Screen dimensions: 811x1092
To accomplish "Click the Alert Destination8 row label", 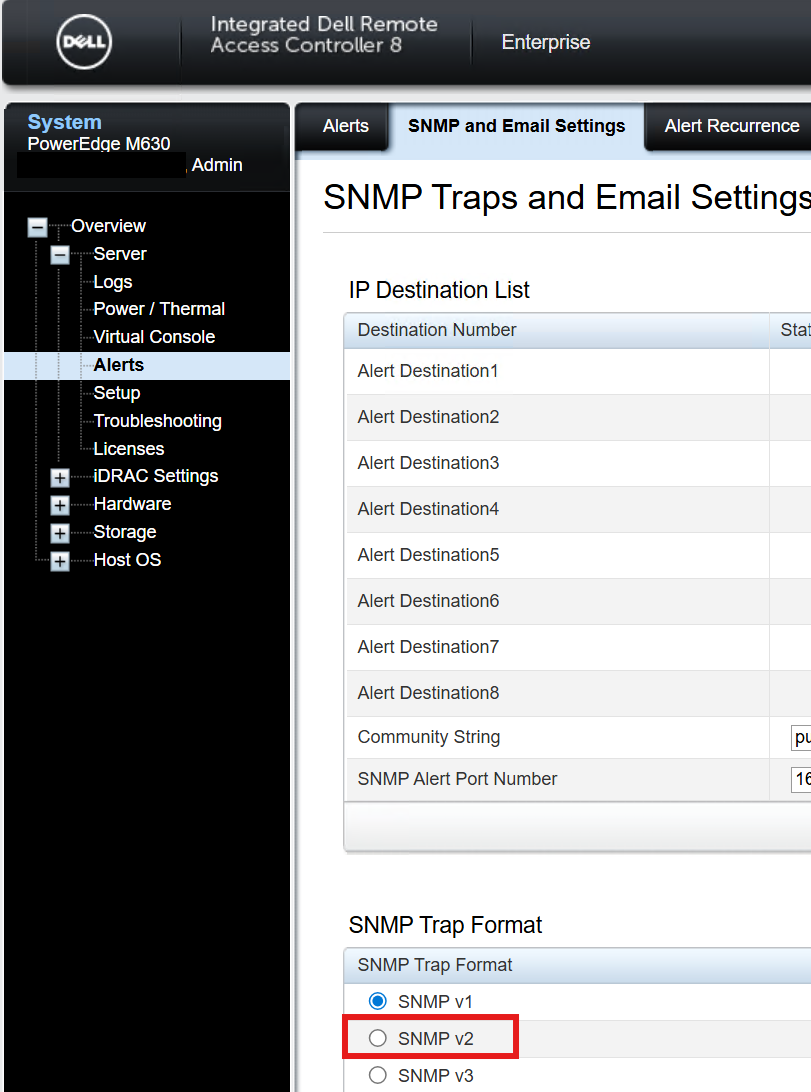I will tap(428, 693).
